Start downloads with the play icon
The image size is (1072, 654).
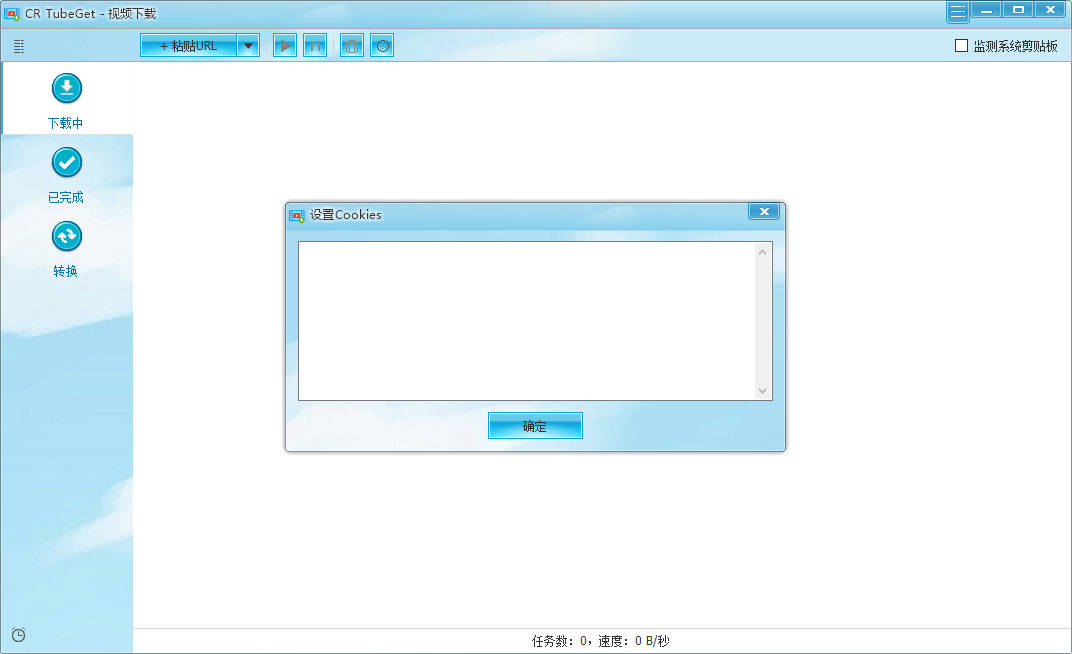(285, 46)
